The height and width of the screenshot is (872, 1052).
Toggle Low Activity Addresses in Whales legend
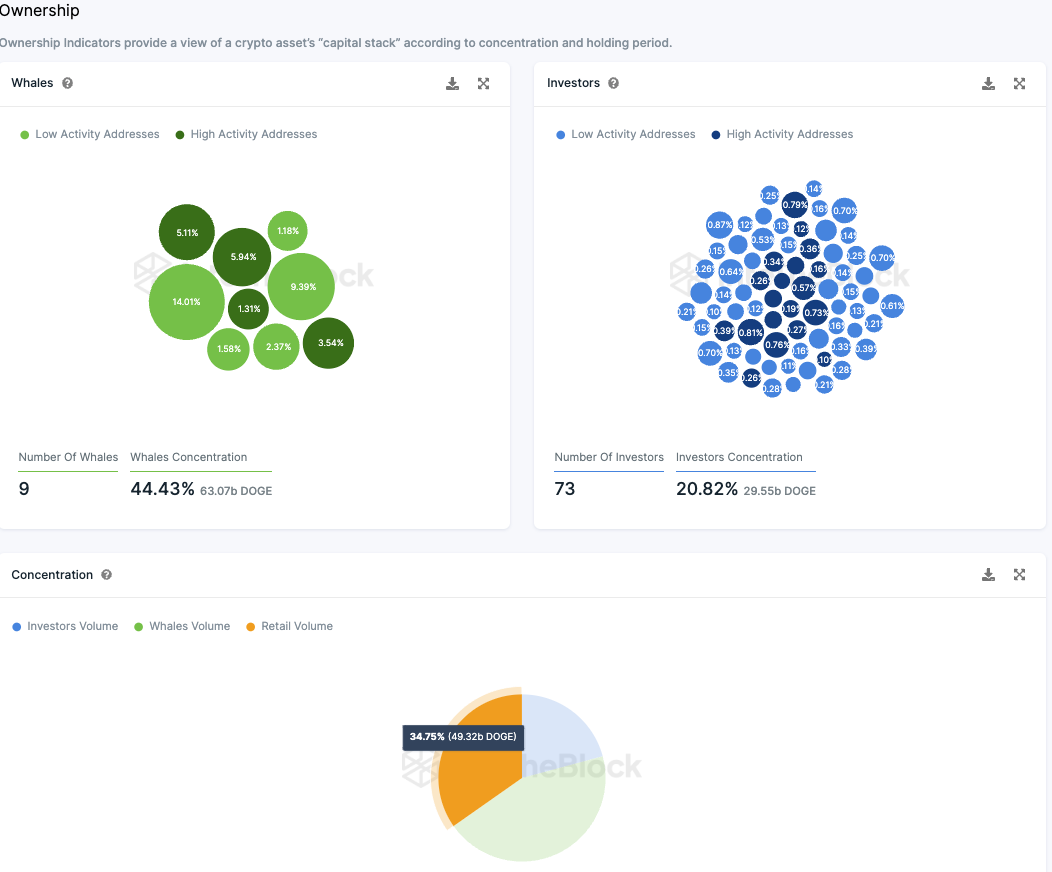click(x=90, y=134)
